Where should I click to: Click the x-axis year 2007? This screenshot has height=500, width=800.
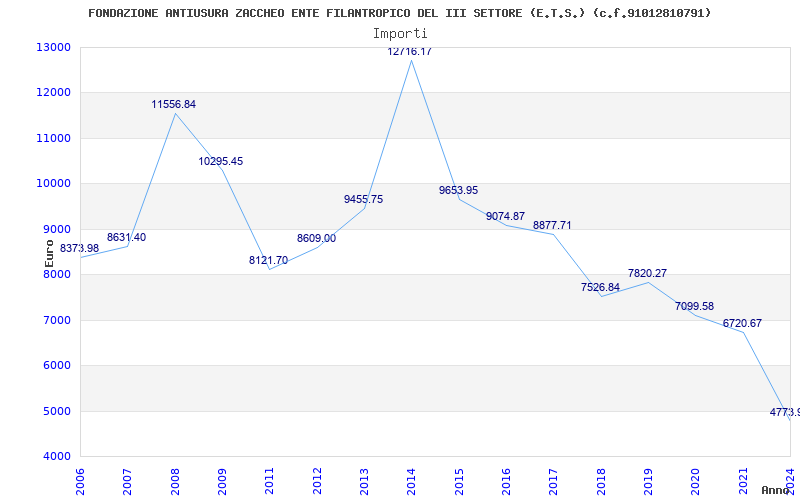[128, 481]
